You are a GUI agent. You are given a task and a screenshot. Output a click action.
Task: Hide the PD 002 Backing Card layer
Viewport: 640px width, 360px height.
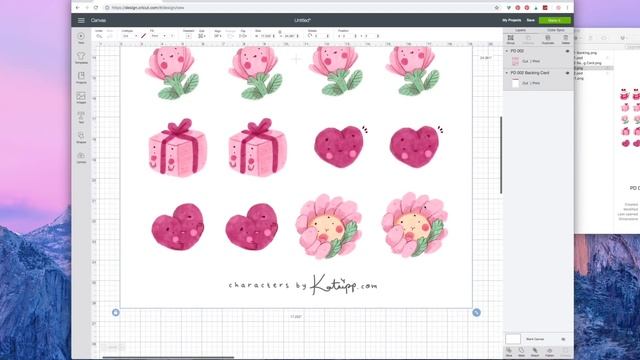(x=567, y=73)
